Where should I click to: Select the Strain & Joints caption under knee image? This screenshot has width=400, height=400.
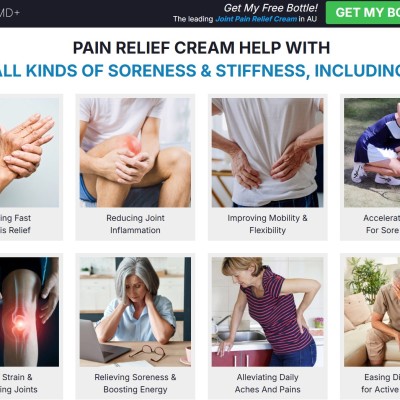(17, 383)
